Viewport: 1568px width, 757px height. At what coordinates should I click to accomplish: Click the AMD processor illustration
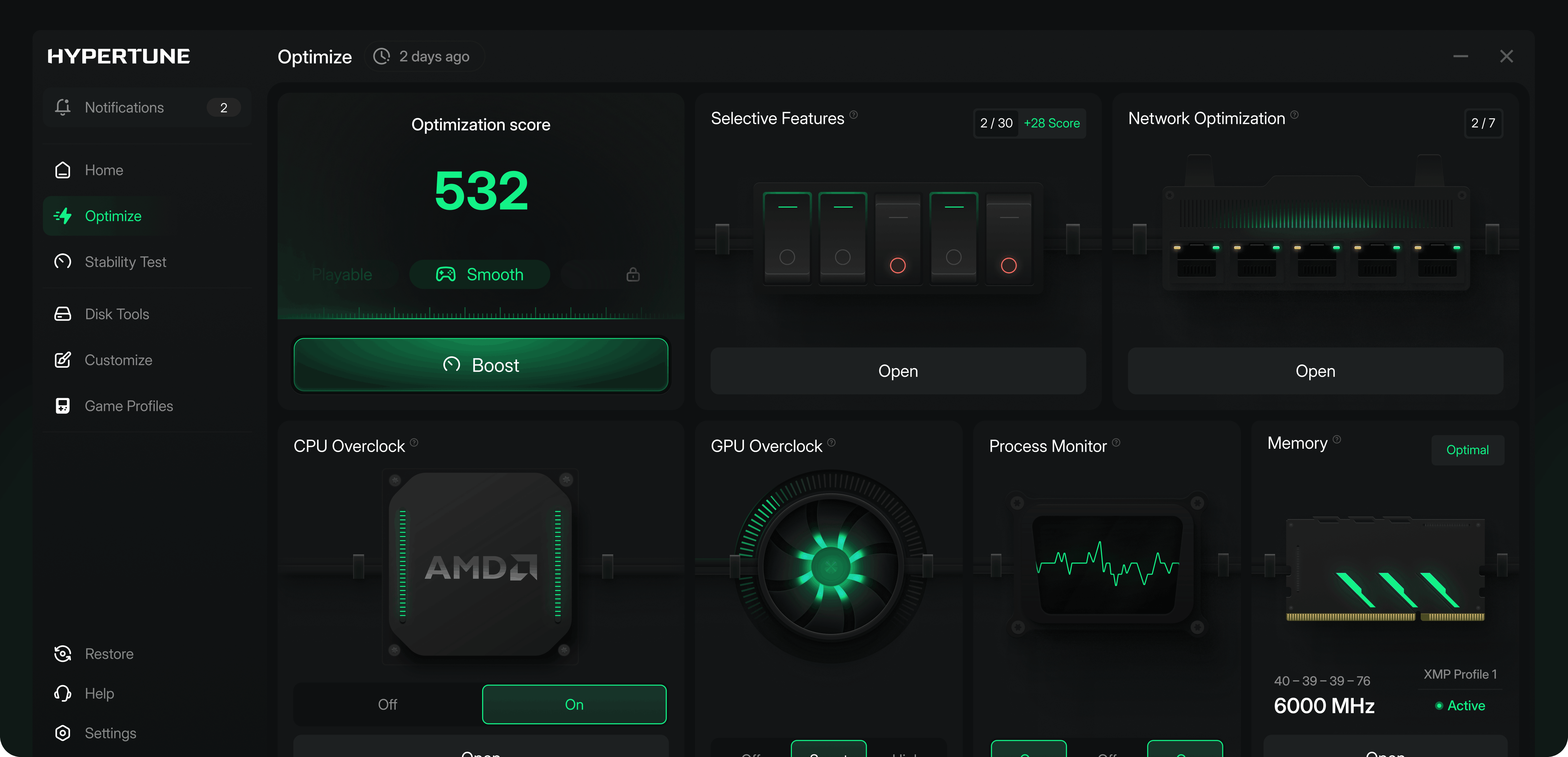point(480,566)
